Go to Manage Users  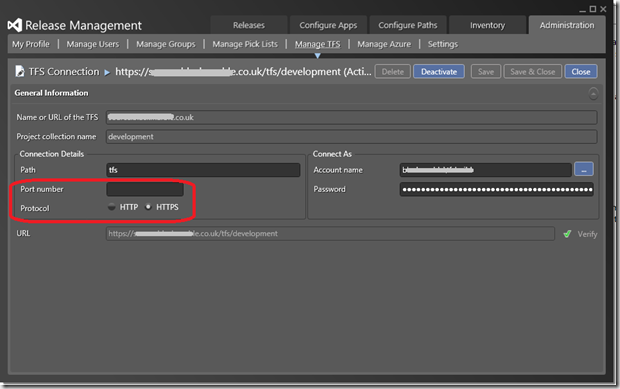93,44
